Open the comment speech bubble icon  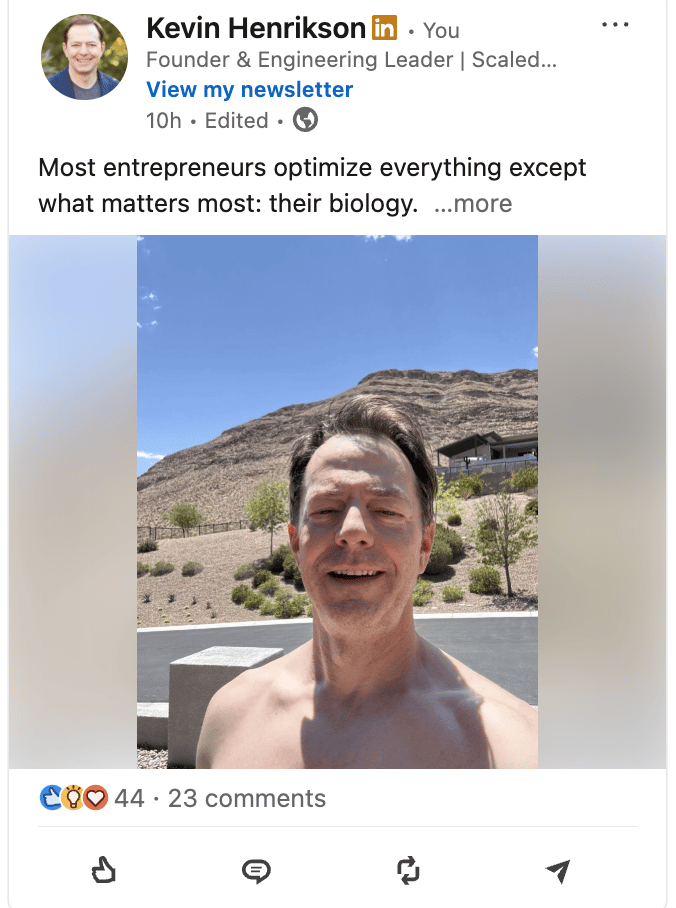(256, 870)
